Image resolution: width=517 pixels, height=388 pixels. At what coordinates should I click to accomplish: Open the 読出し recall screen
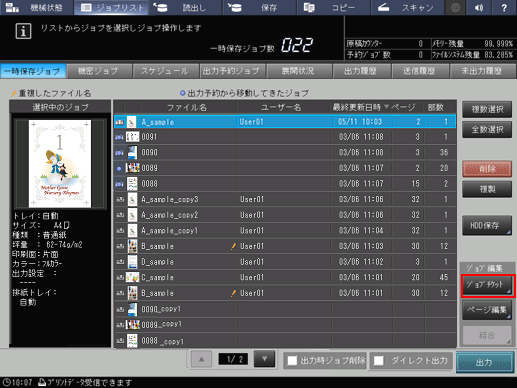coord(186,7)
